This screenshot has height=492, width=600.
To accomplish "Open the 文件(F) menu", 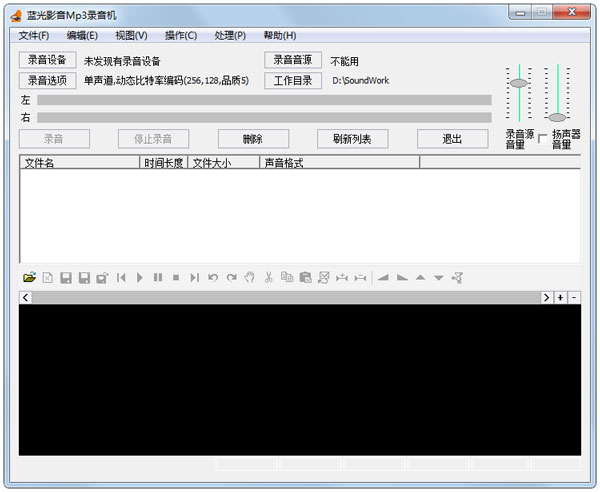I will click(34, 36).
